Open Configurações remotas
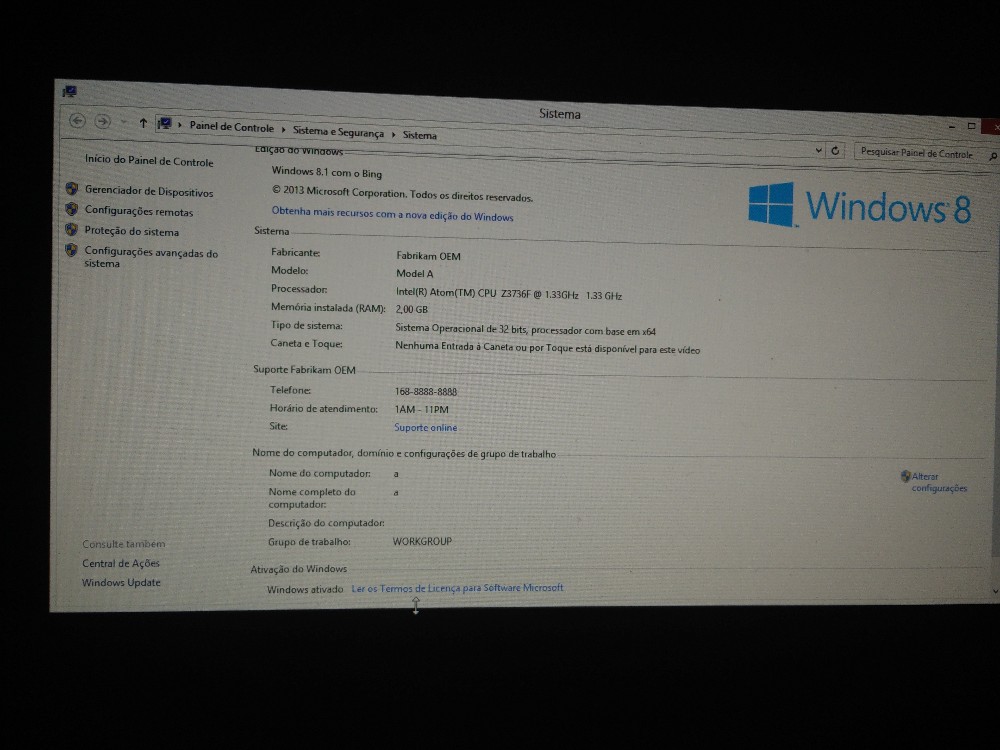 click(x=139, y=211)
